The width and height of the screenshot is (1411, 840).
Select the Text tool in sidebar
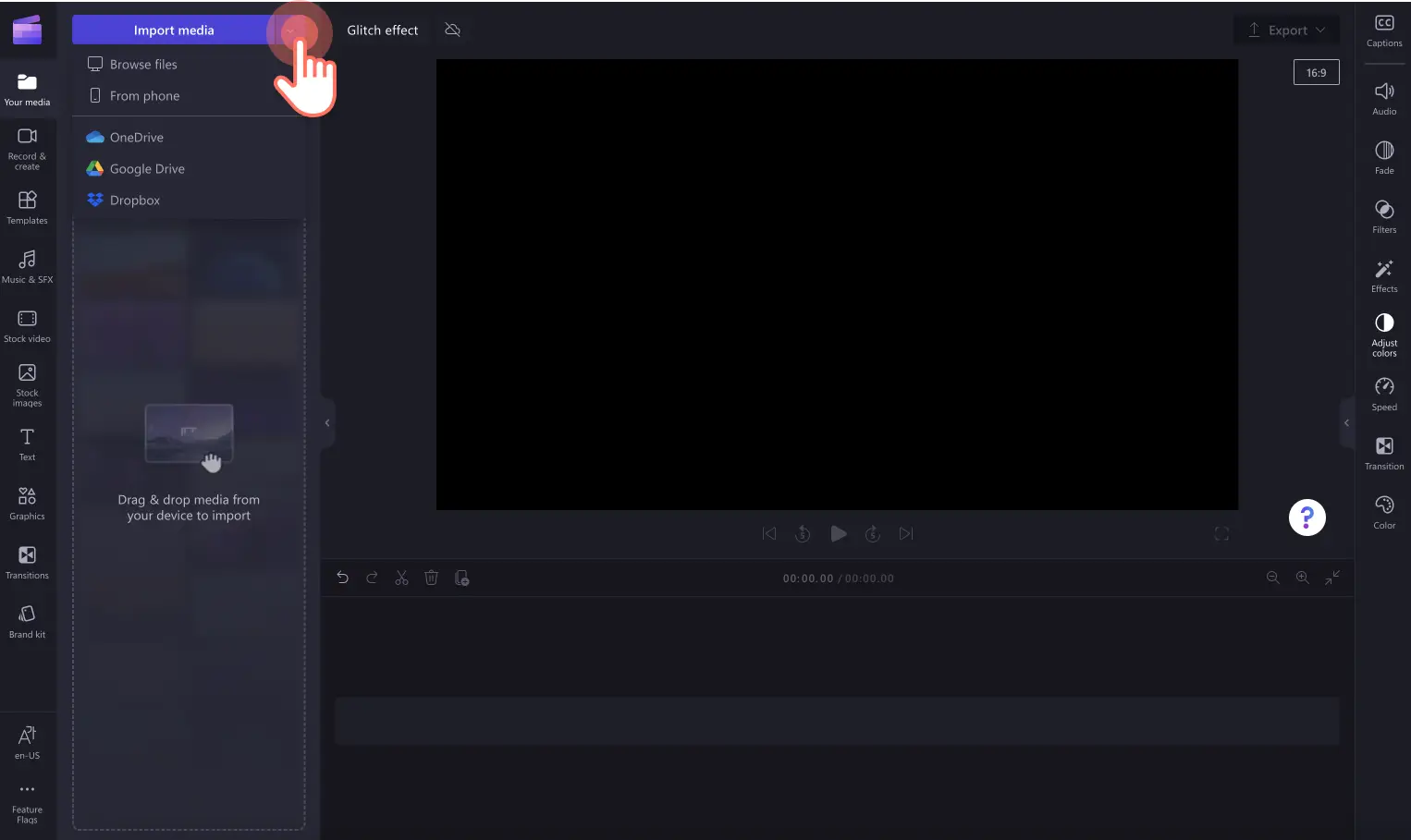[27, 444]
